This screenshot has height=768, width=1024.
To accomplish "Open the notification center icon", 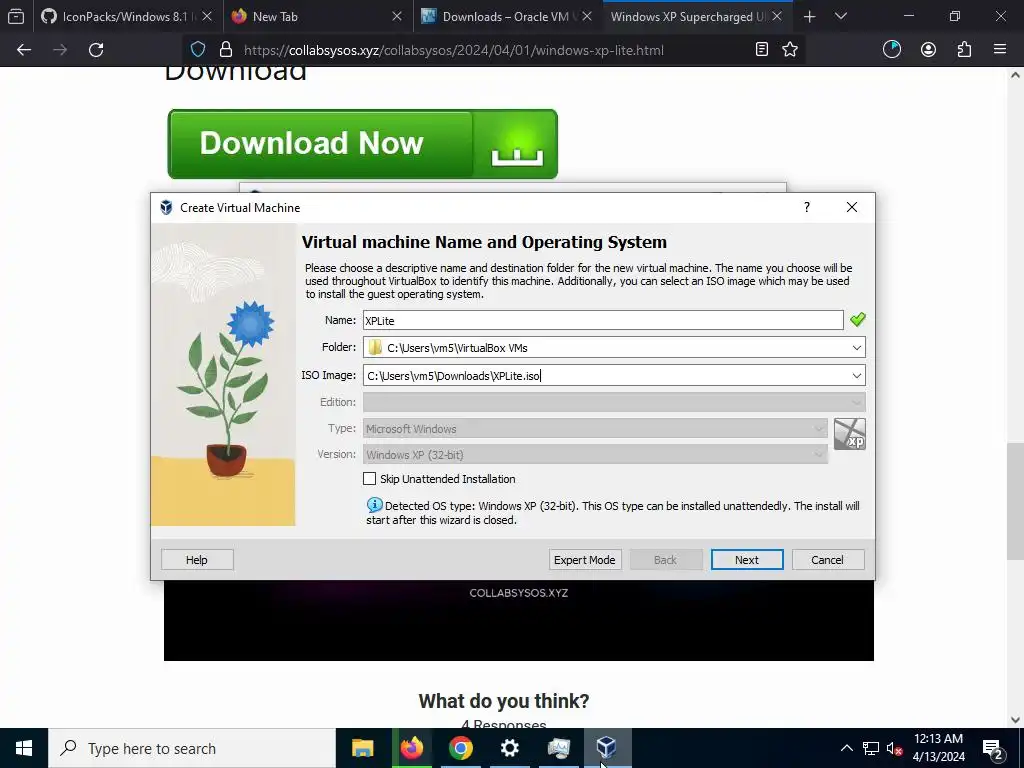I will [x=993, y=748].
